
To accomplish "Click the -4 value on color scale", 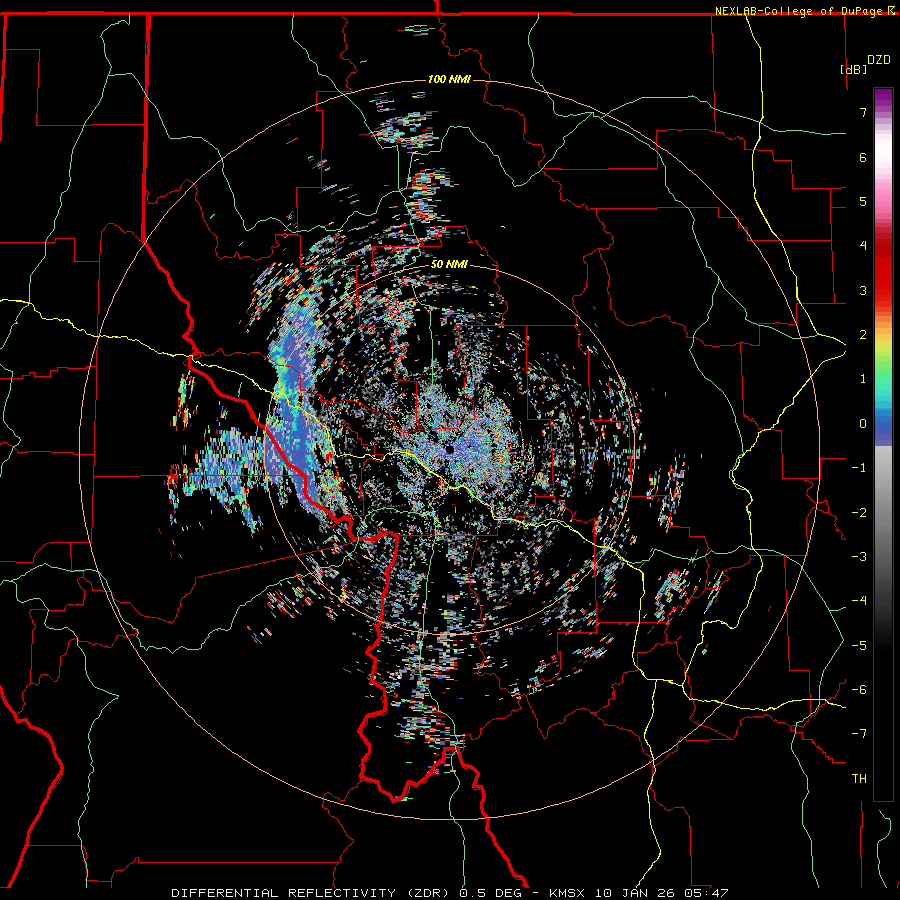I will point(859,601).
